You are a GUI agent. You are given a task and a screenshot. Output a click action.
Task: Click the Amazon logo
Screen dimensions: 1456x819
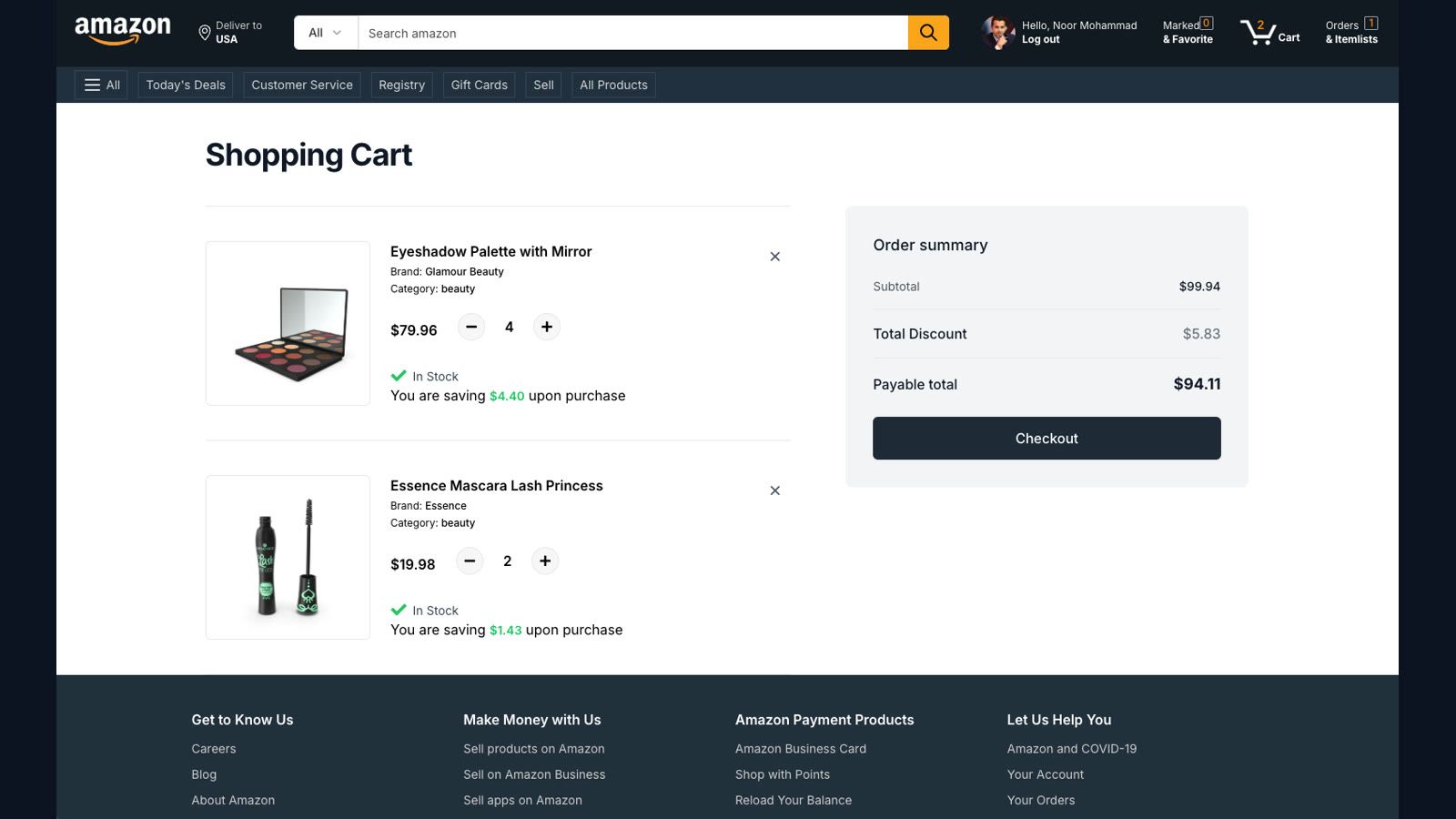pyautogui.click(x=123, y=32)
